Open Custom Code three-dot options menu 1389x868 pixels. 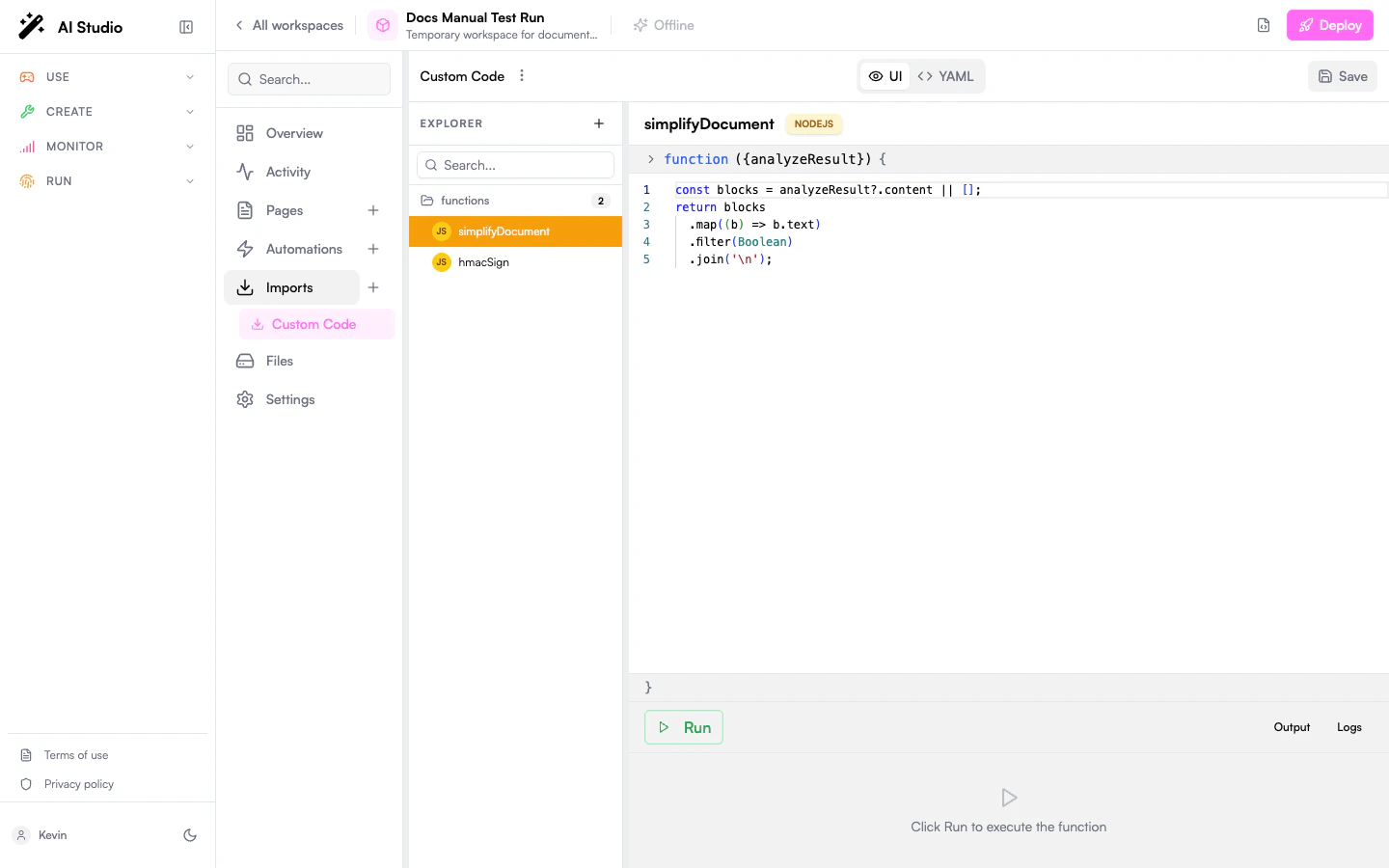(x=522, y=75)
